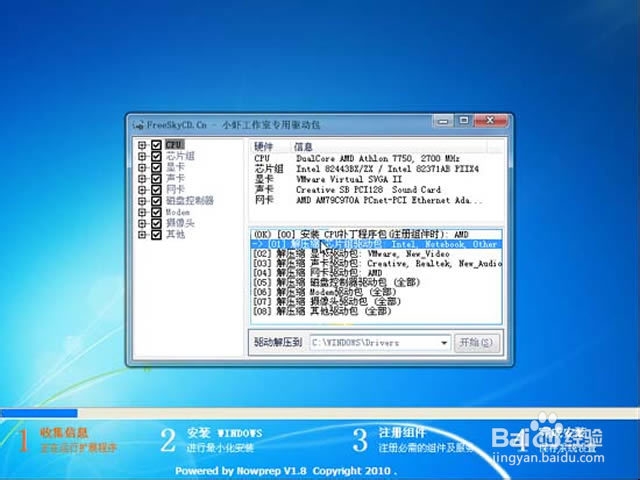This screenshot has height=480, width=640.
Task: Toggle the CPU checkbox
Action: (156, 145)
